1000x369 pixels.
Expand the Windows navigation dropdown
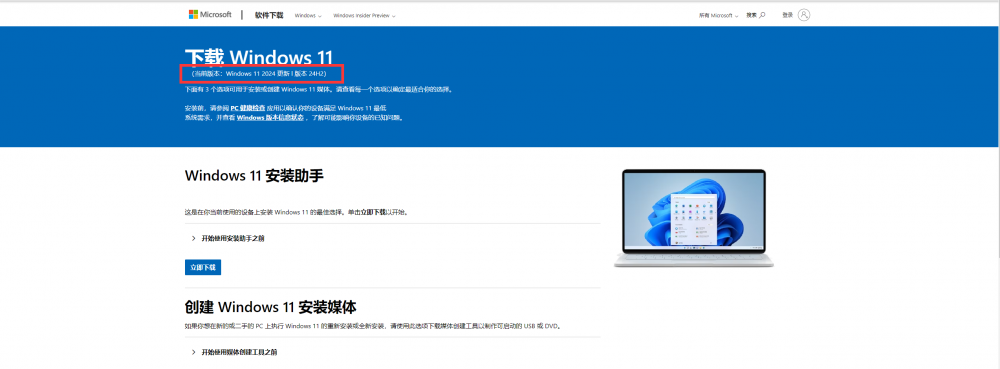[308, 15]
